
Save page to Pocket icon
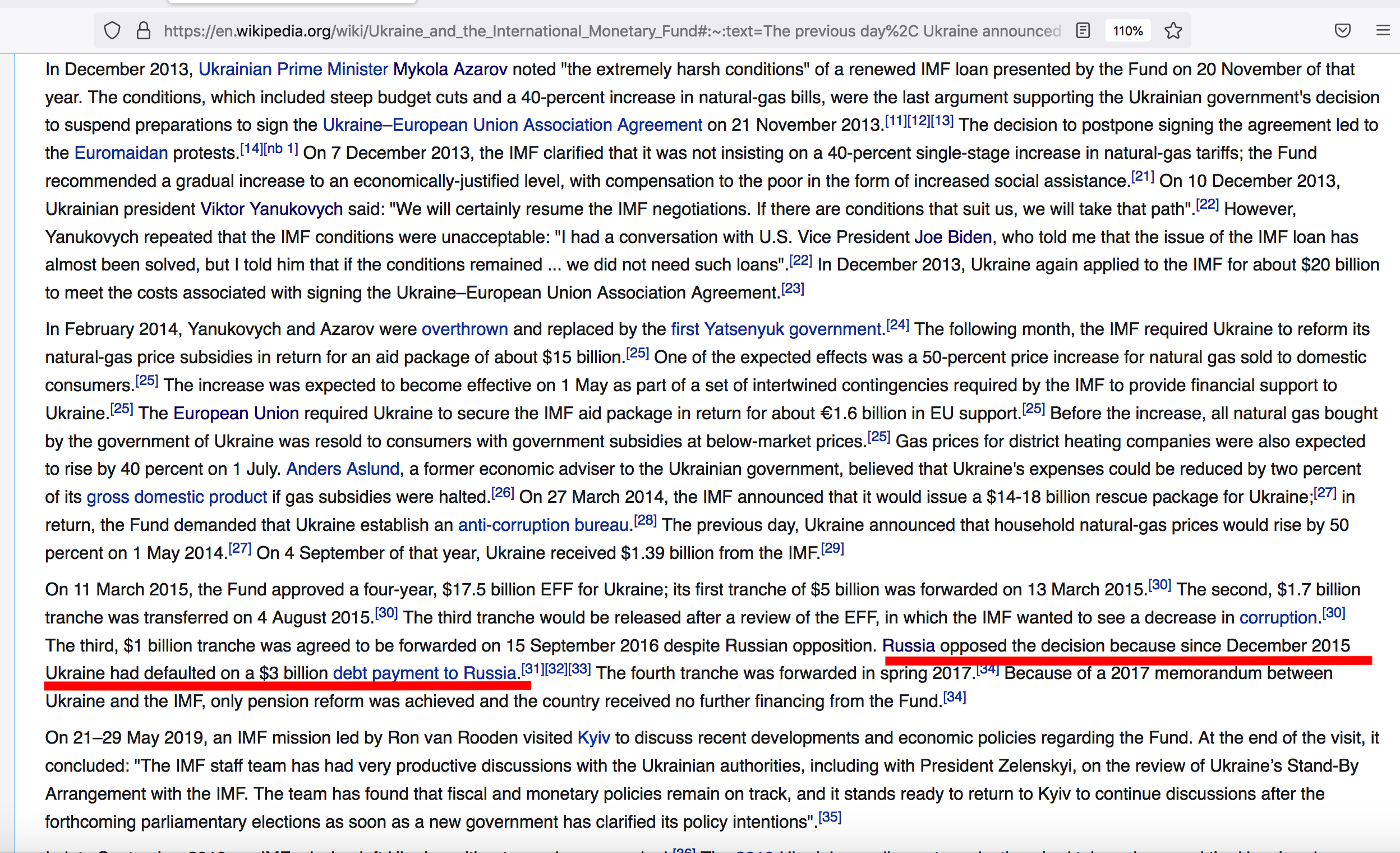[x=1343, y=31]
